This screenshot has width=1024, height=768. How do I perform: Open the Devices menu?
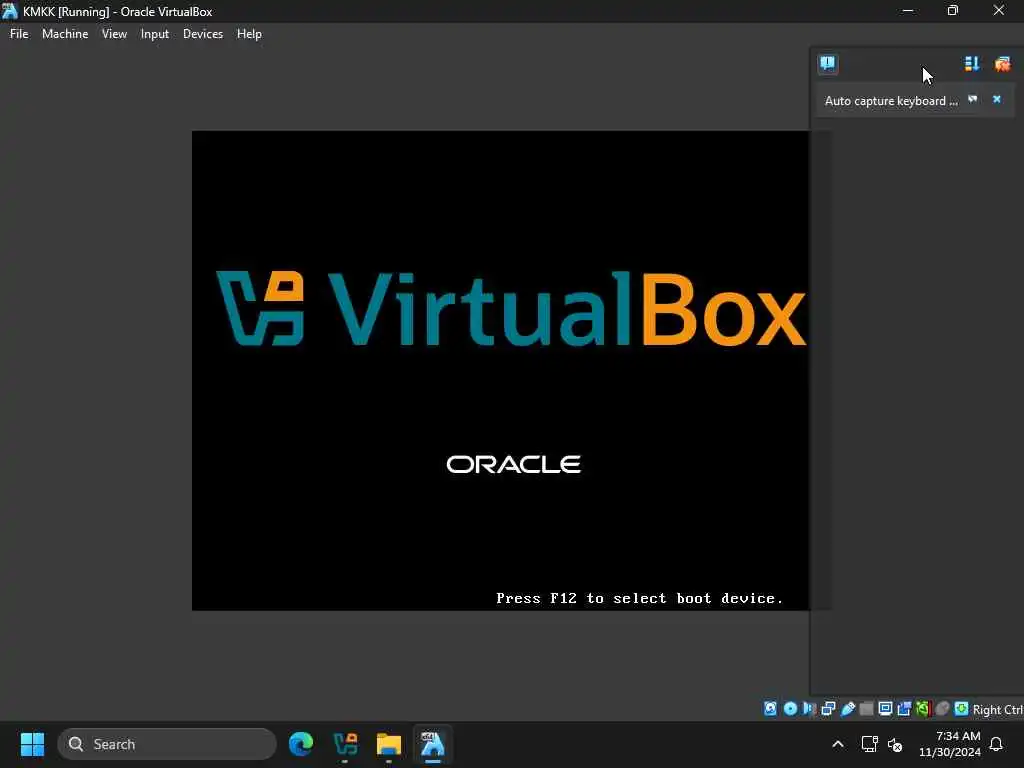[202, 34]
